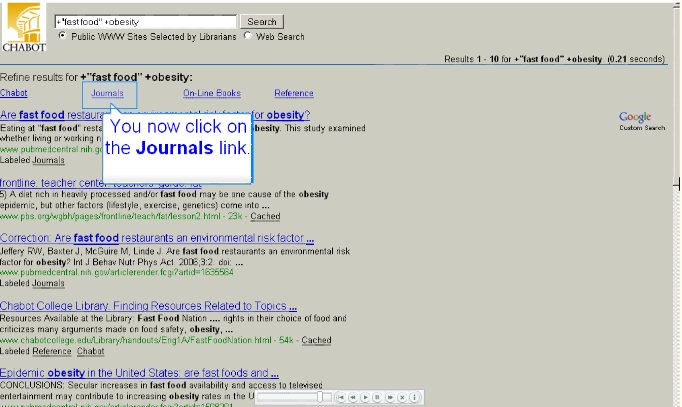Click the playback progress slider handle
682x407 pixels.
click(x=320, y=397)
